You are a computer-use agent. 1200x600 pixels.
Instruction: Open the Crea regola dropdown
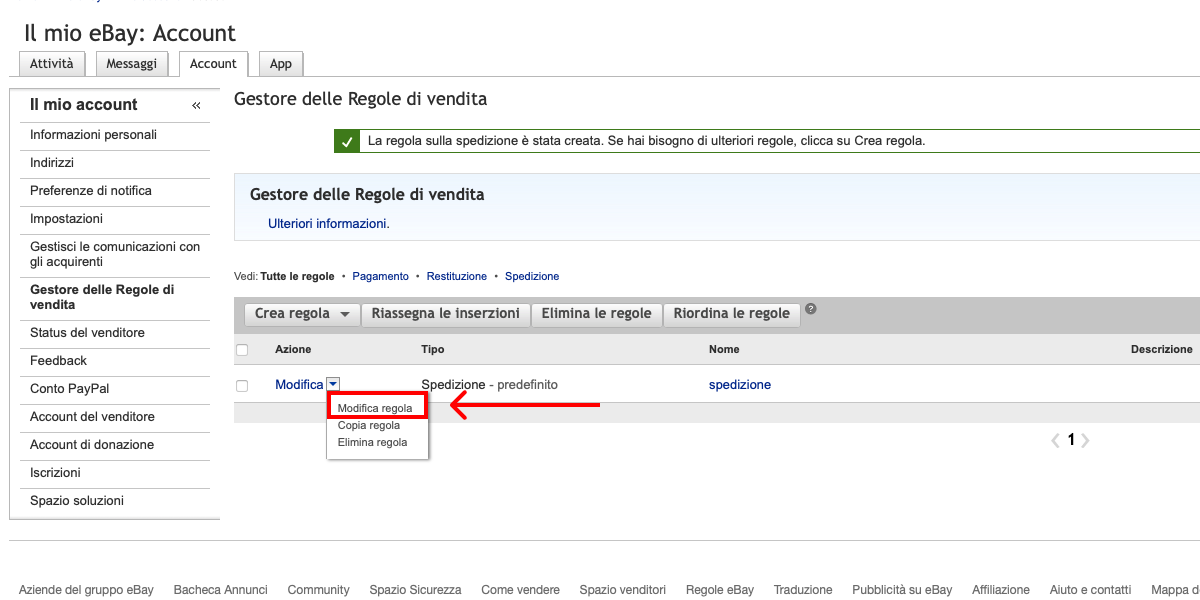[x=302, y=314]
